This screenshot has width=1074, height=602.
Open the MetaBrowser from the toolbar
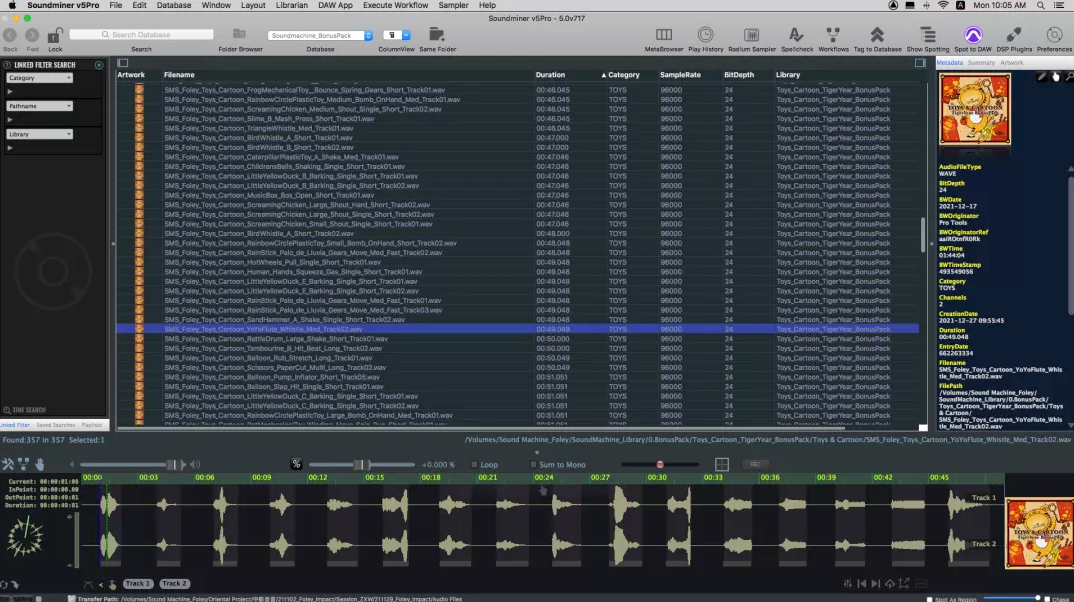tap(664, 35)
